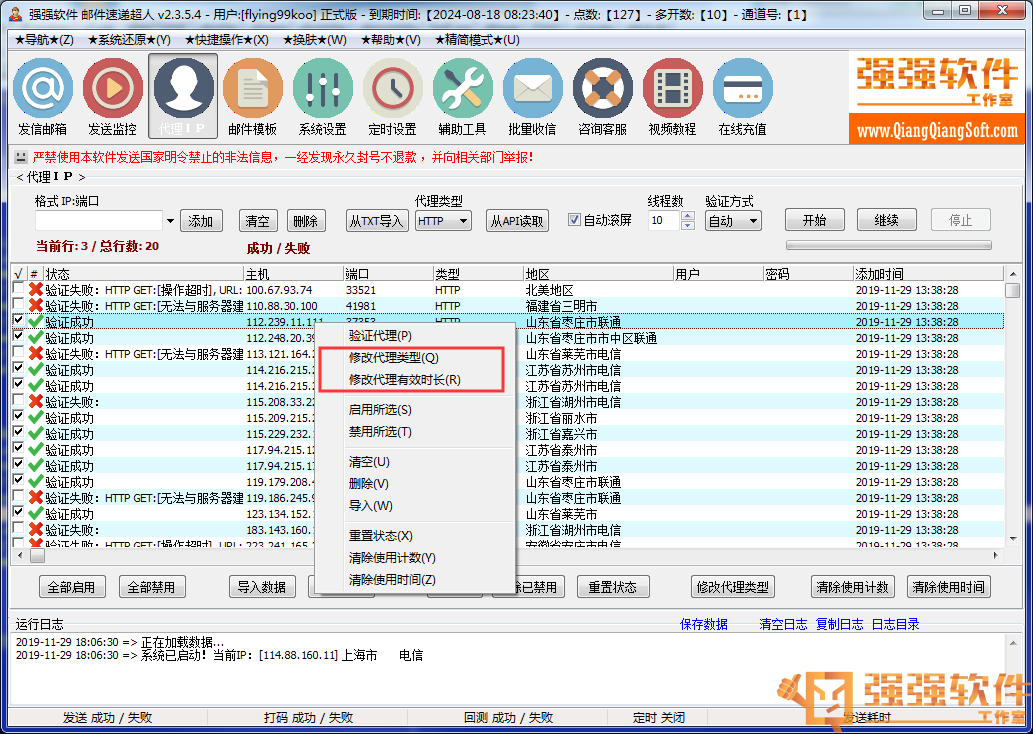Choose 修改代理有效时长(R) in the context menu

click(x=415, y=380)
